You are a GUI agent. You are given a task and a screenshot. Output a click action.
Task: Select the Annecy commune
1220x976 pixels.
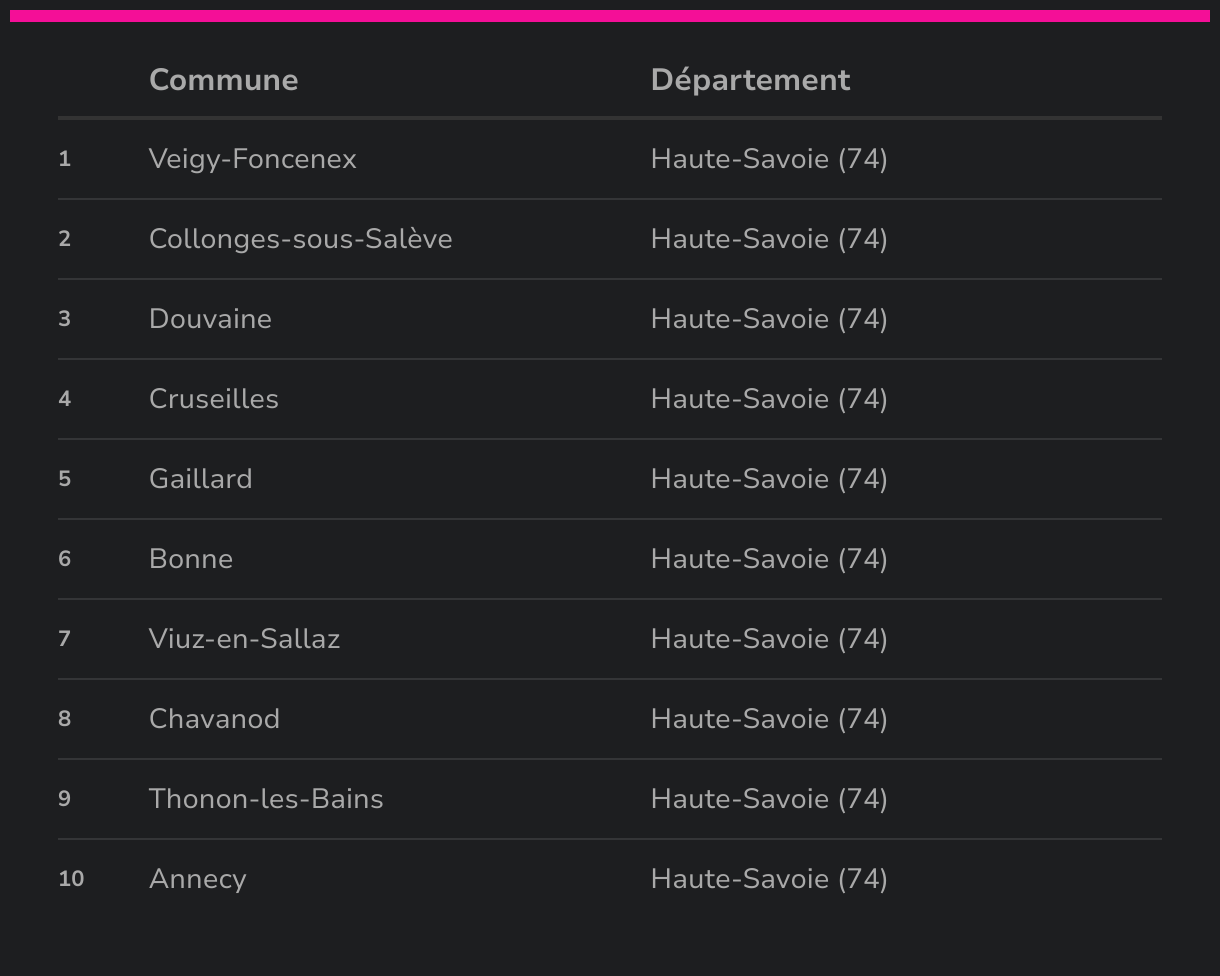click(x=197, y=879)
